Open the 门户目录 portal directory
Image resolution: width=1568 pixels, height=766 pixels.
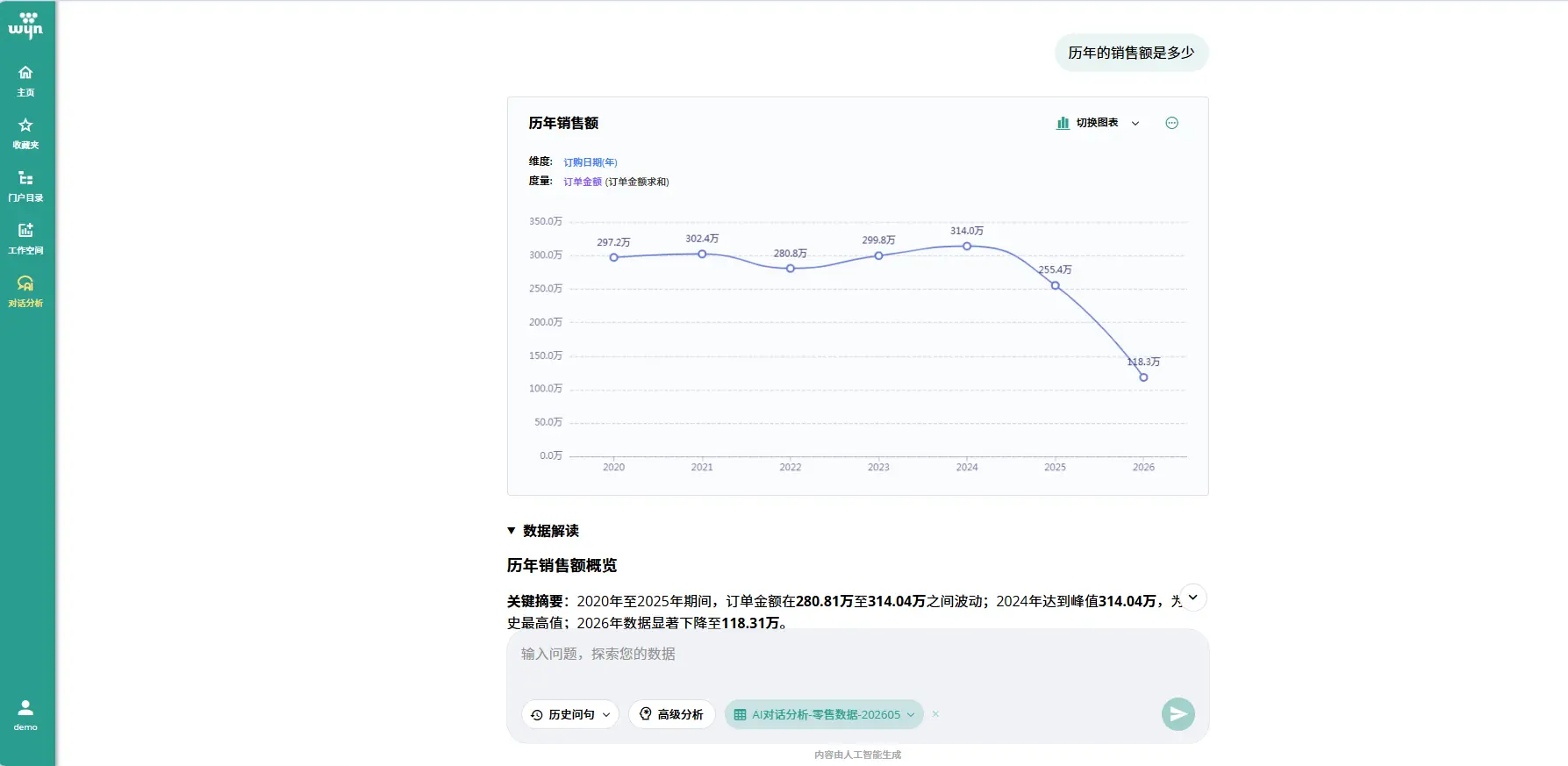click(x=25, y=185)
